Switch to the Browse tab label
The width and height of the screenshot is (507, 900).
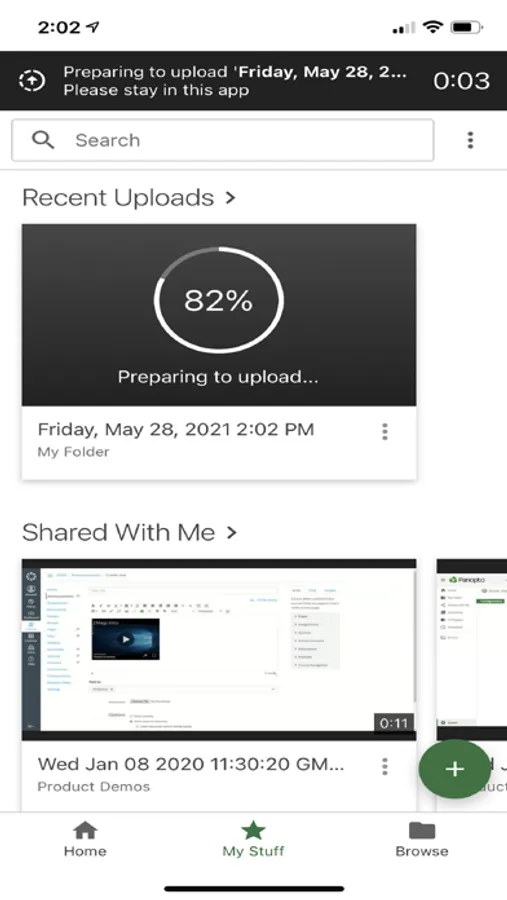point(422,851)
